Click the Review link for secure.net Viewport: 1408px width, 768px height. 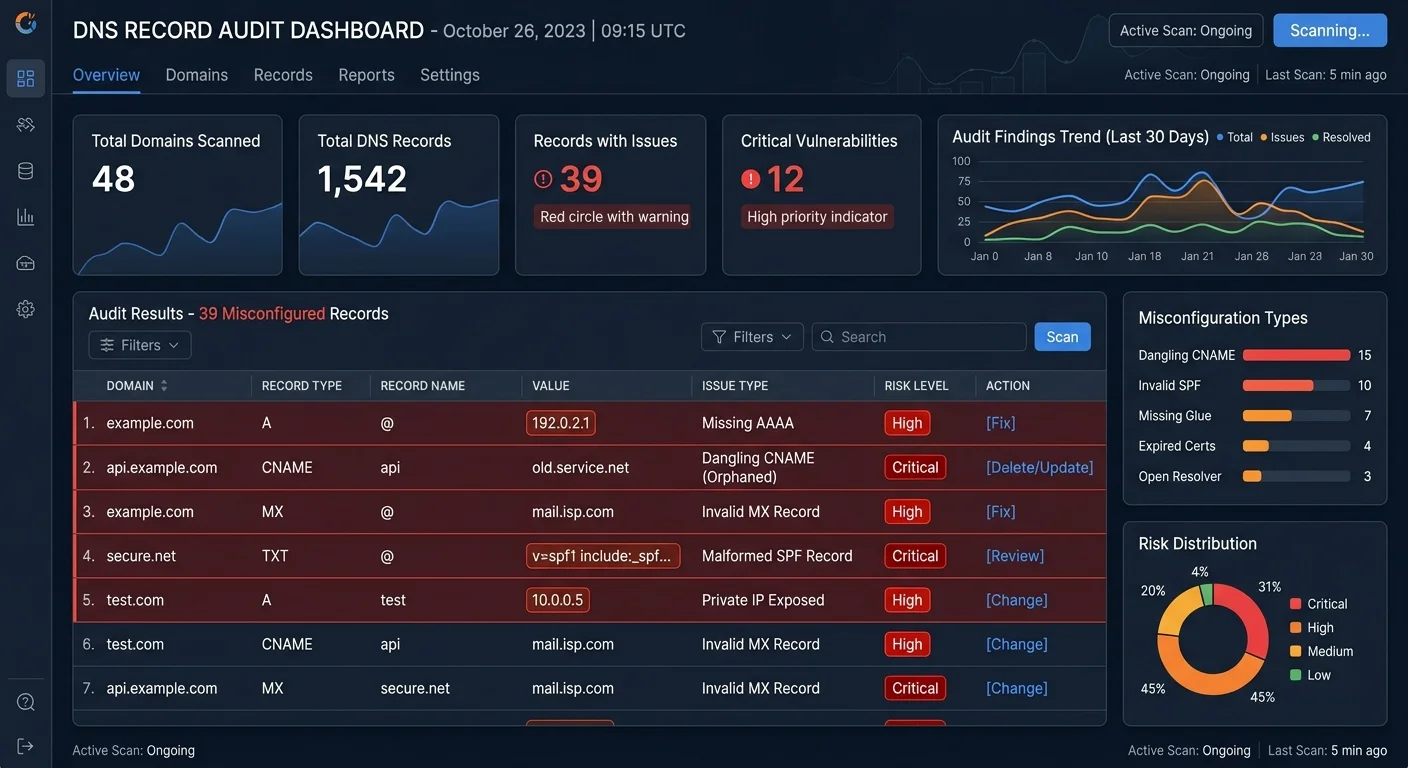click(x=1015, y=556)
